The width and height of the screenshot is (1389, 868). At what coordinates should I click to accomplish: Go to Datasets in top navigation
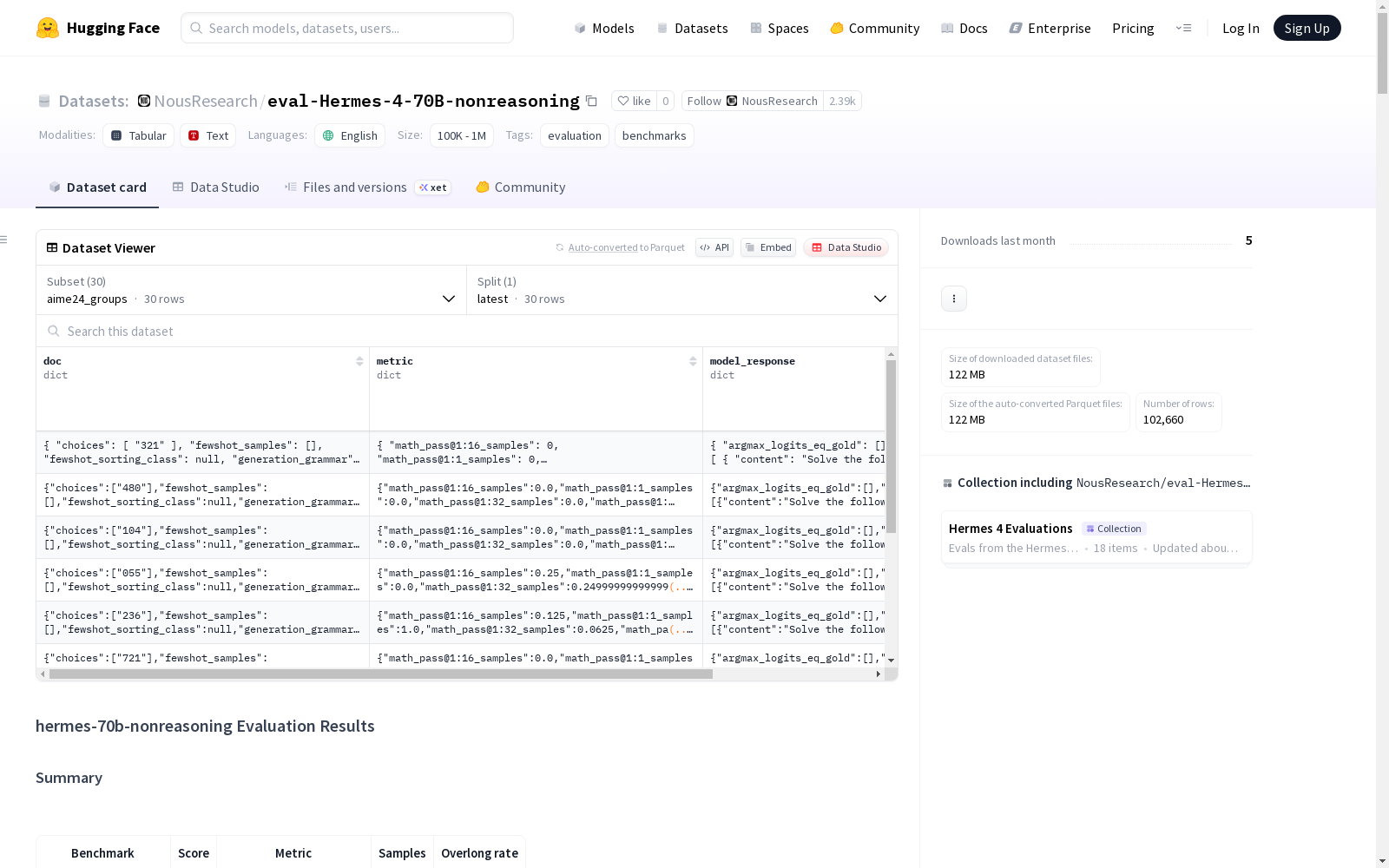(x=692, y=28)
